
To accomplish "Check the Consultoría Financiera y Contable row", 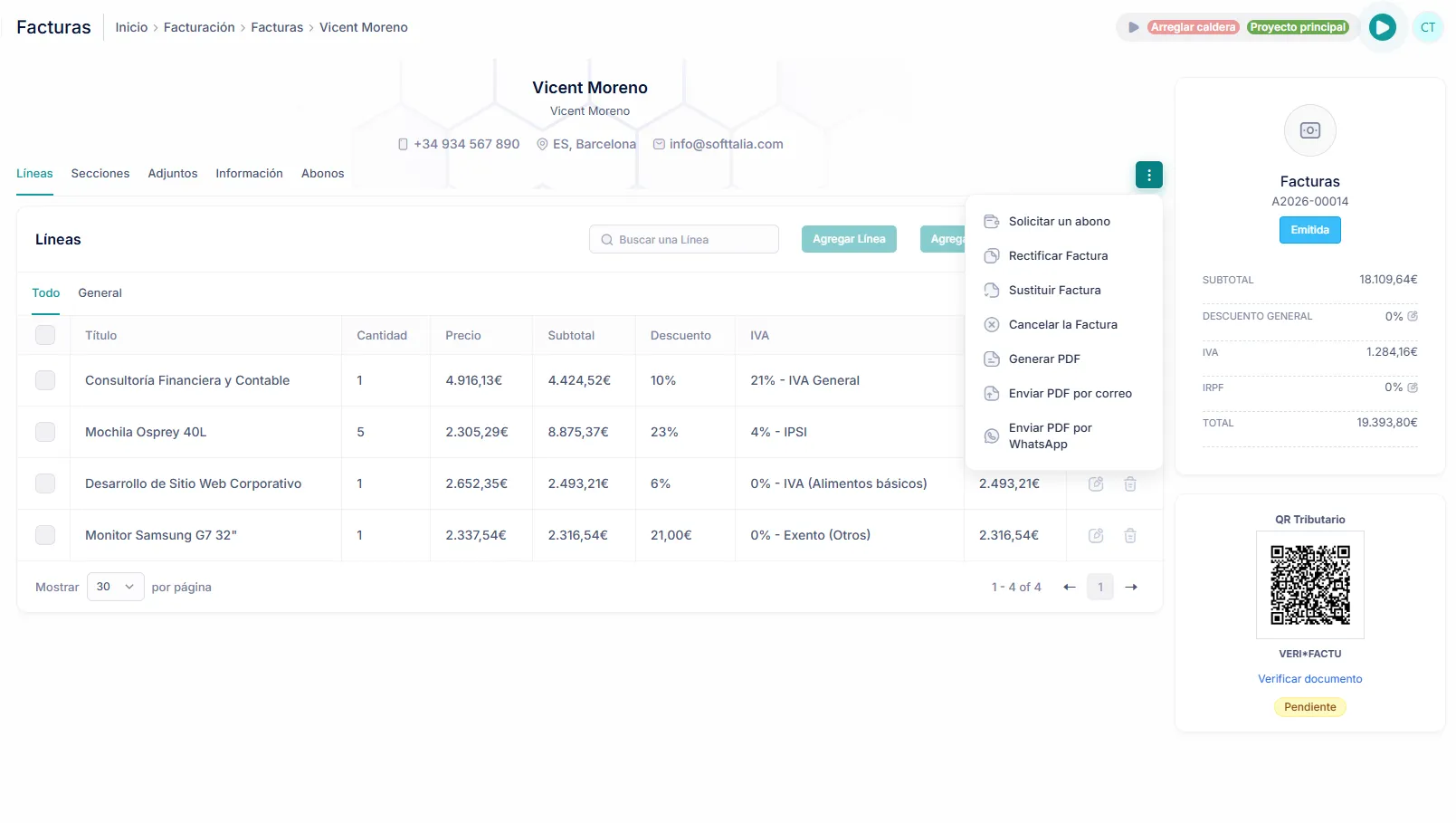I will (x=45, y=381).
